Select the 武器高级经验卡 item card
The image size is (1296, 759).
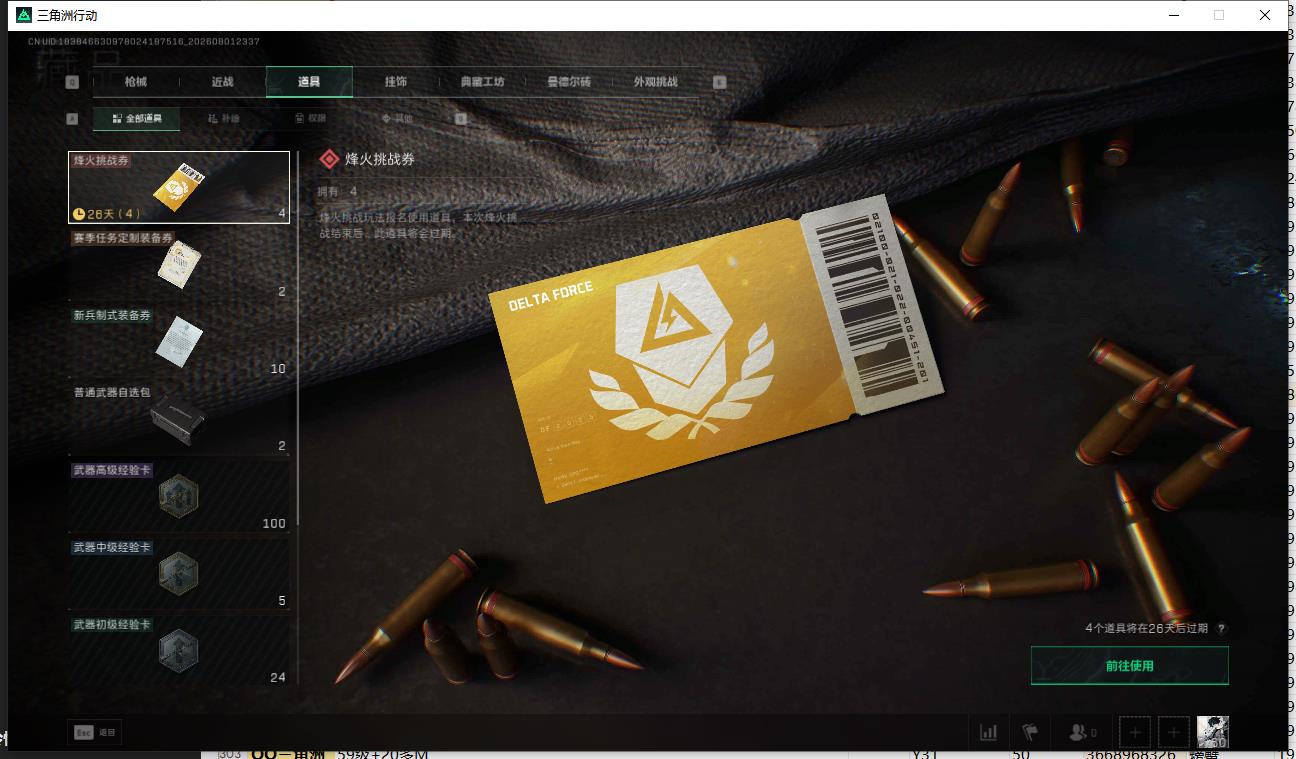point(179,496)
